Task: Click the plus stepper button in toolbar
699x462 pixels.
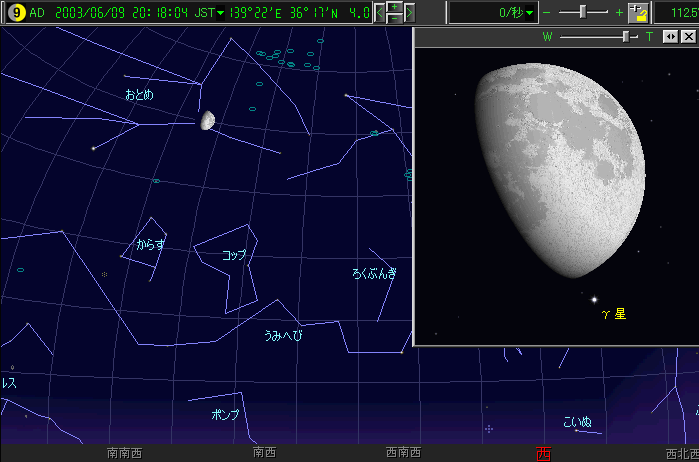Action: 394,7
